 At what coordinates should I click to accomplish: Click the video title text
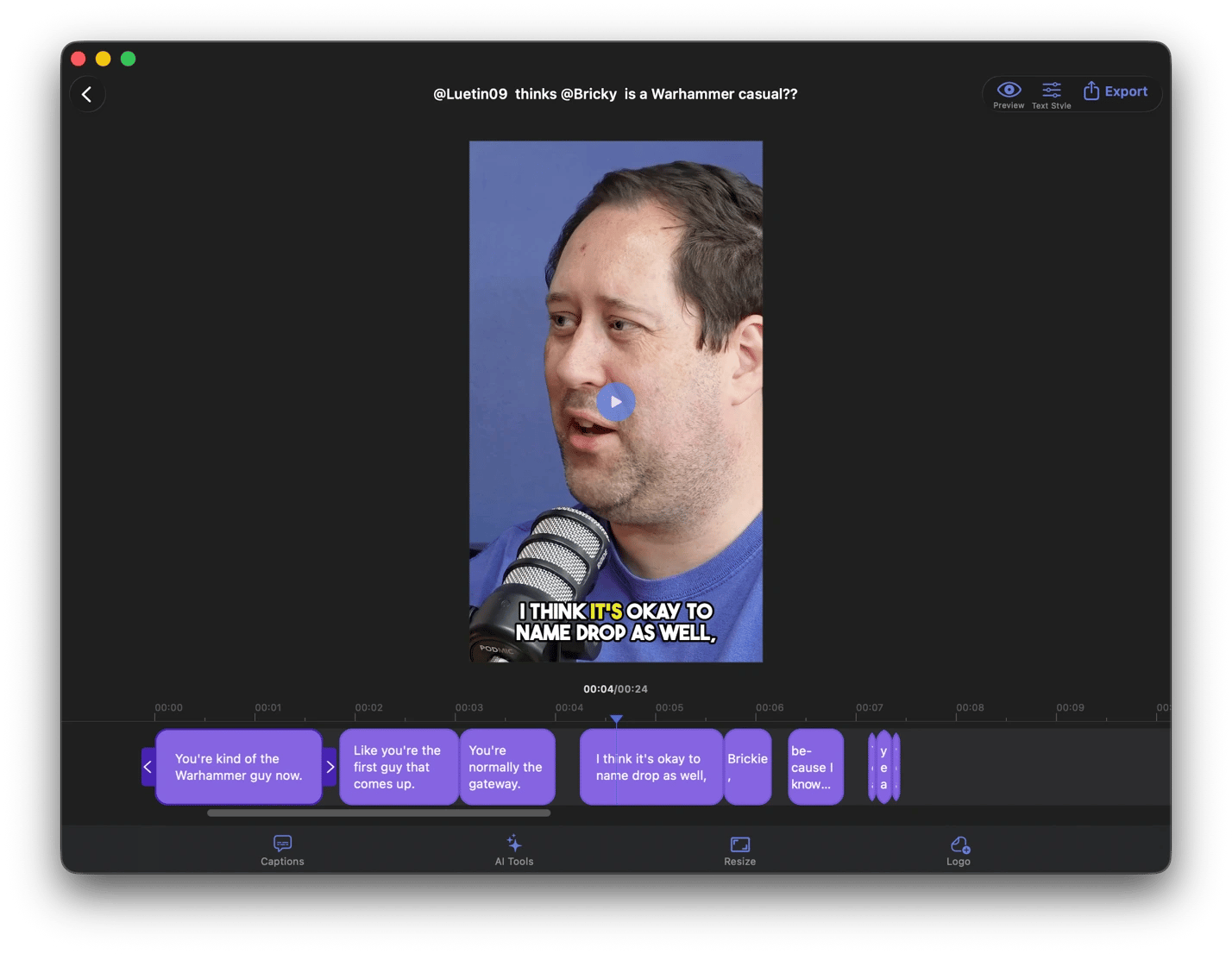click(x=615, y=94)
